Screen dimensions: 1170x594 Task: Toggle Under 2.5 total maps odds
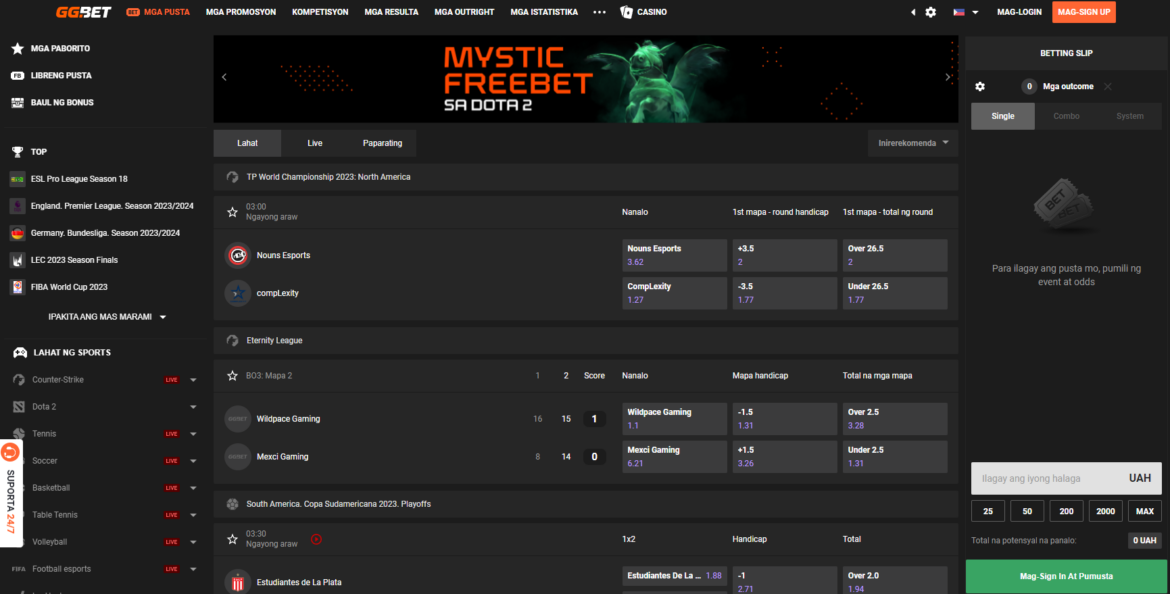point(895,457)
